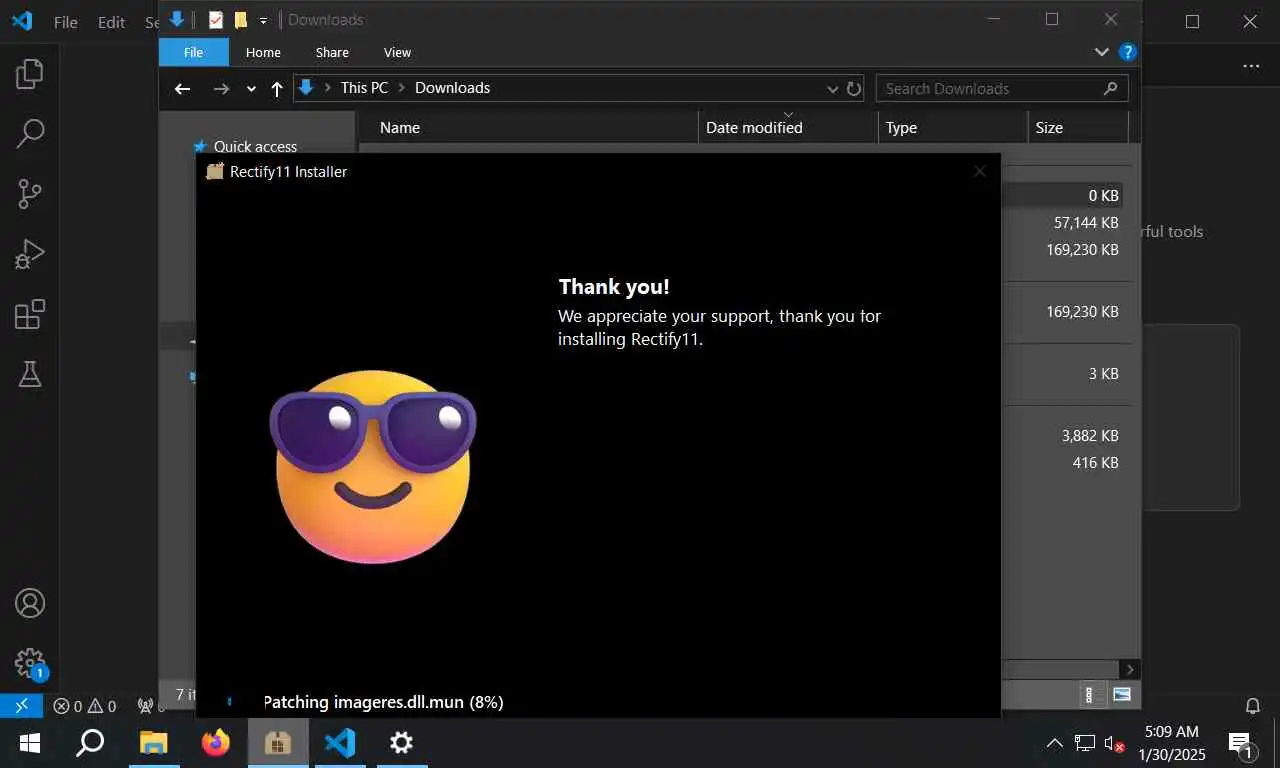The height and width of the screenshot is (768, 1280).
Task: Open the Testing flask view in VS Code
Action: click(x=30, y=374)
